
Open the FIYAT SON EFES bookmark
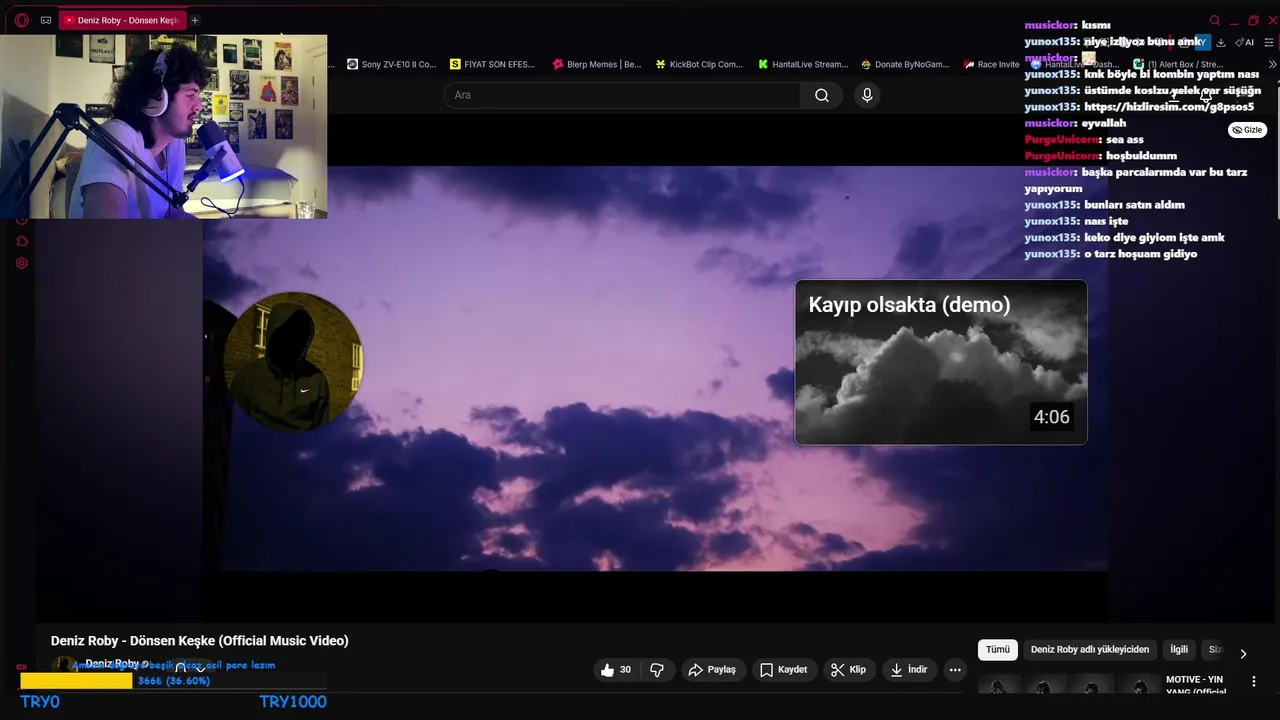click(492, 64)
